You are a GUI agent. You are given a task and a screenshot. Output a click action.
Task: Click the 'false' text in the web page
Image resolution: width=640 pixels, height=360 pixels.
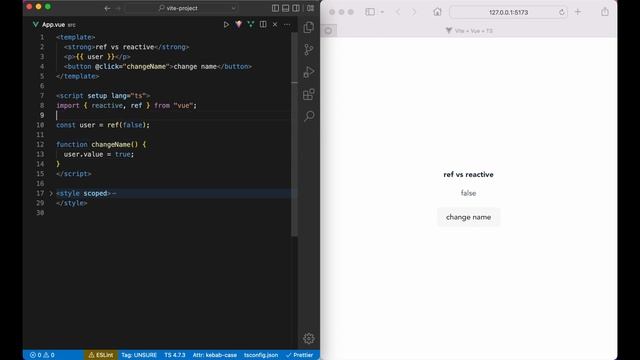[x=468, y=193]
